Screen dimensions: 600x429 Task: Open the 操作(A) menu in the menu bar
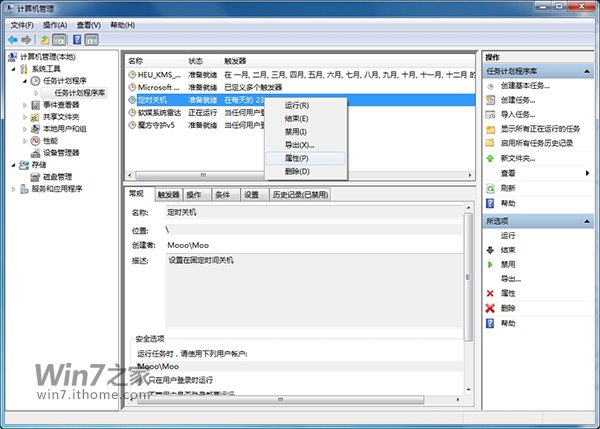point(55,23)
